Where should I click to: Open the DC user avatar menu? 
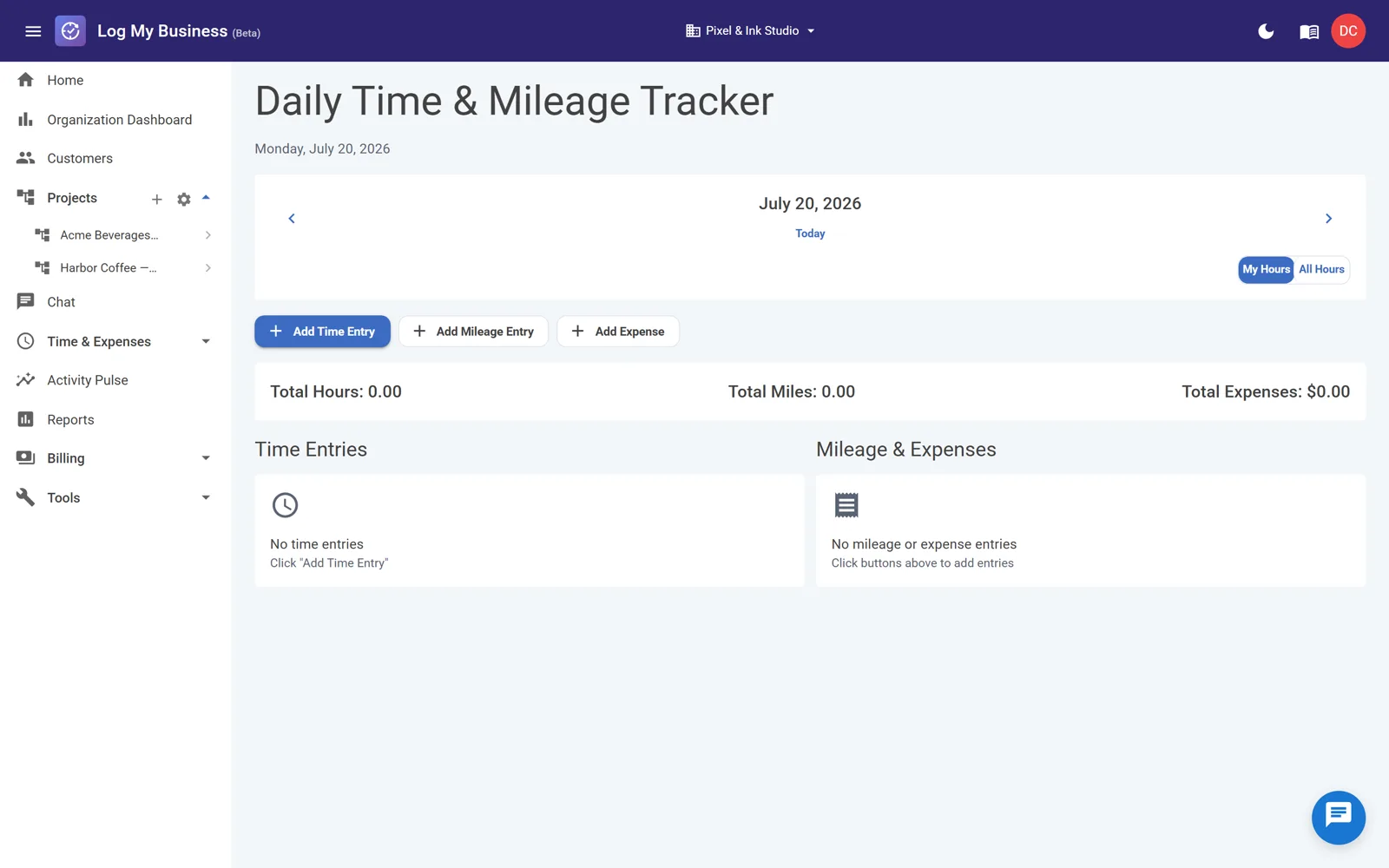tap(1348, 31)
